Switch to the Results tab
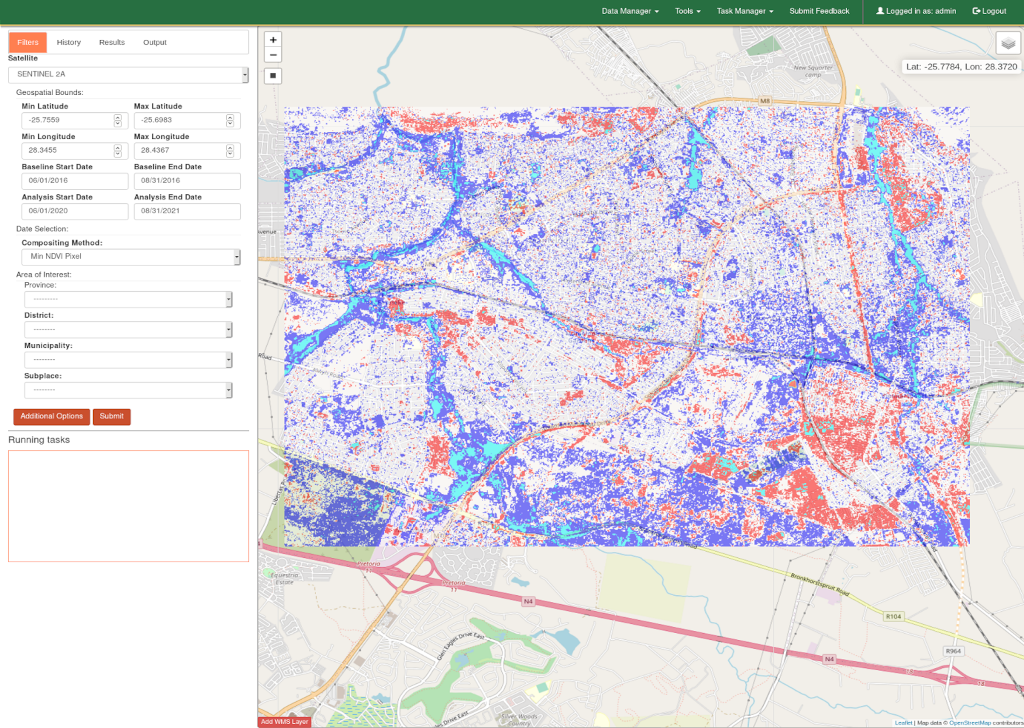The height and width of the screenshot is (728, 1024). click(112, 42)
